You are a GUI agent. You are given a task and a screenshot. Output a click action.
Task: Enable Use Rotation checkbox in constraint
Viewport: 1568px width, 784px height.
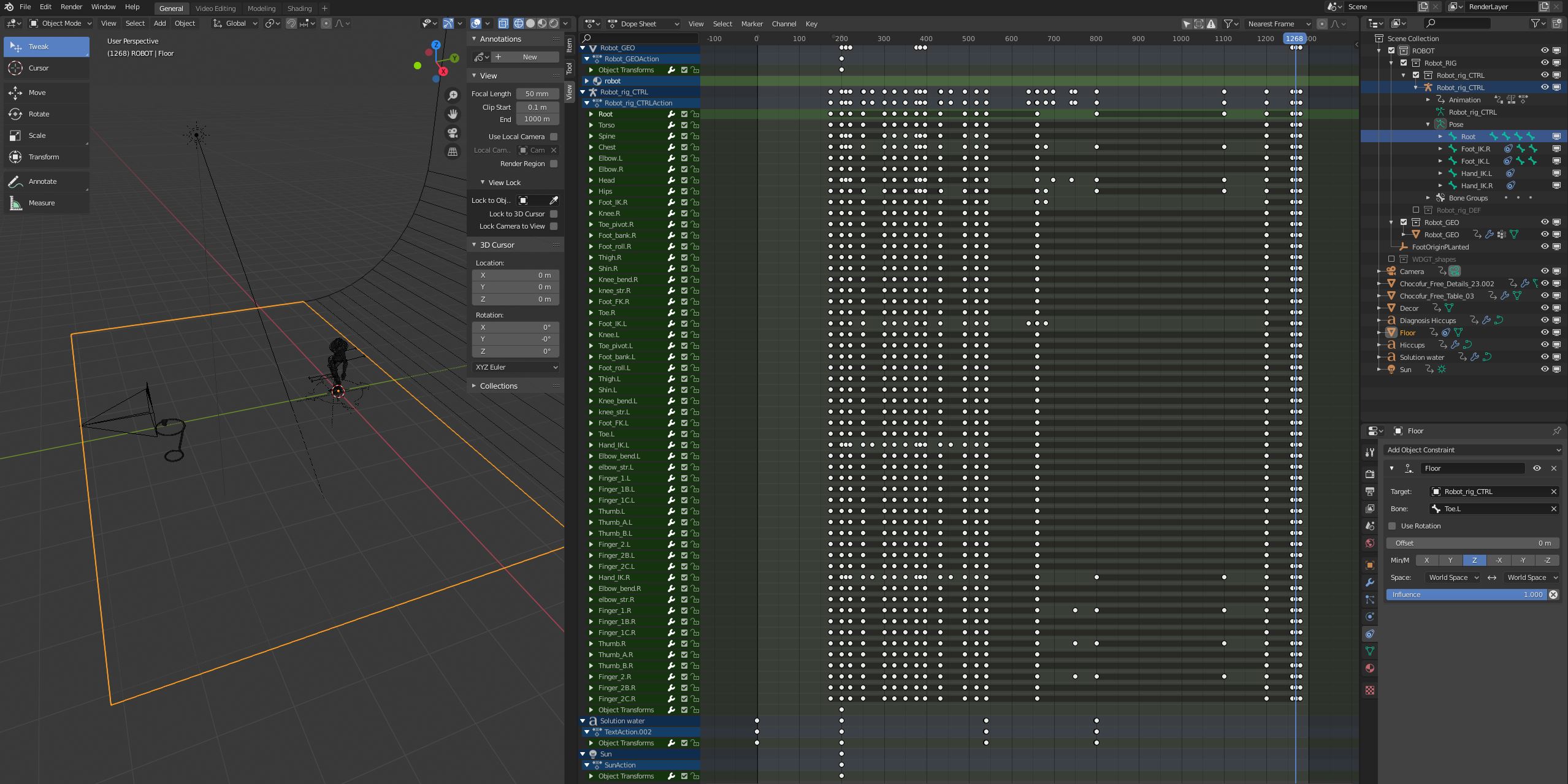(x=1392, y=526)
